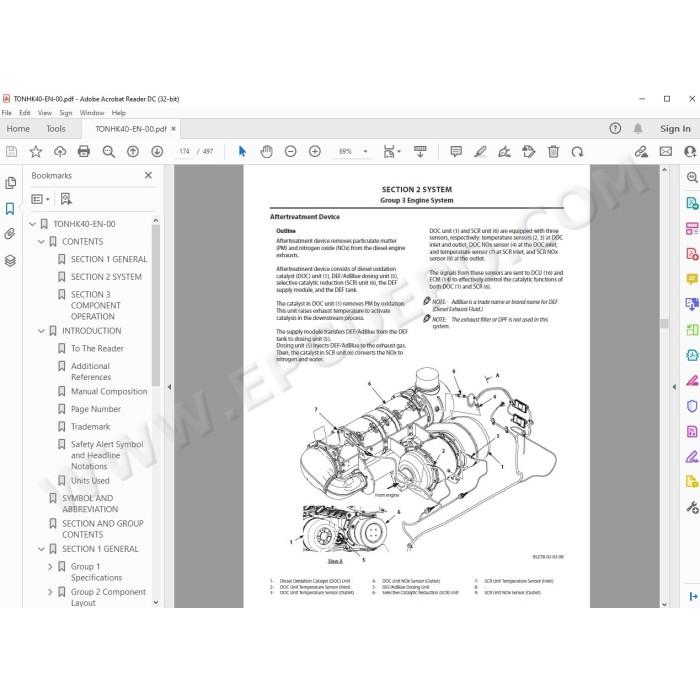
Task: Activate the Hand pan tool
Action: coord(267,152)
